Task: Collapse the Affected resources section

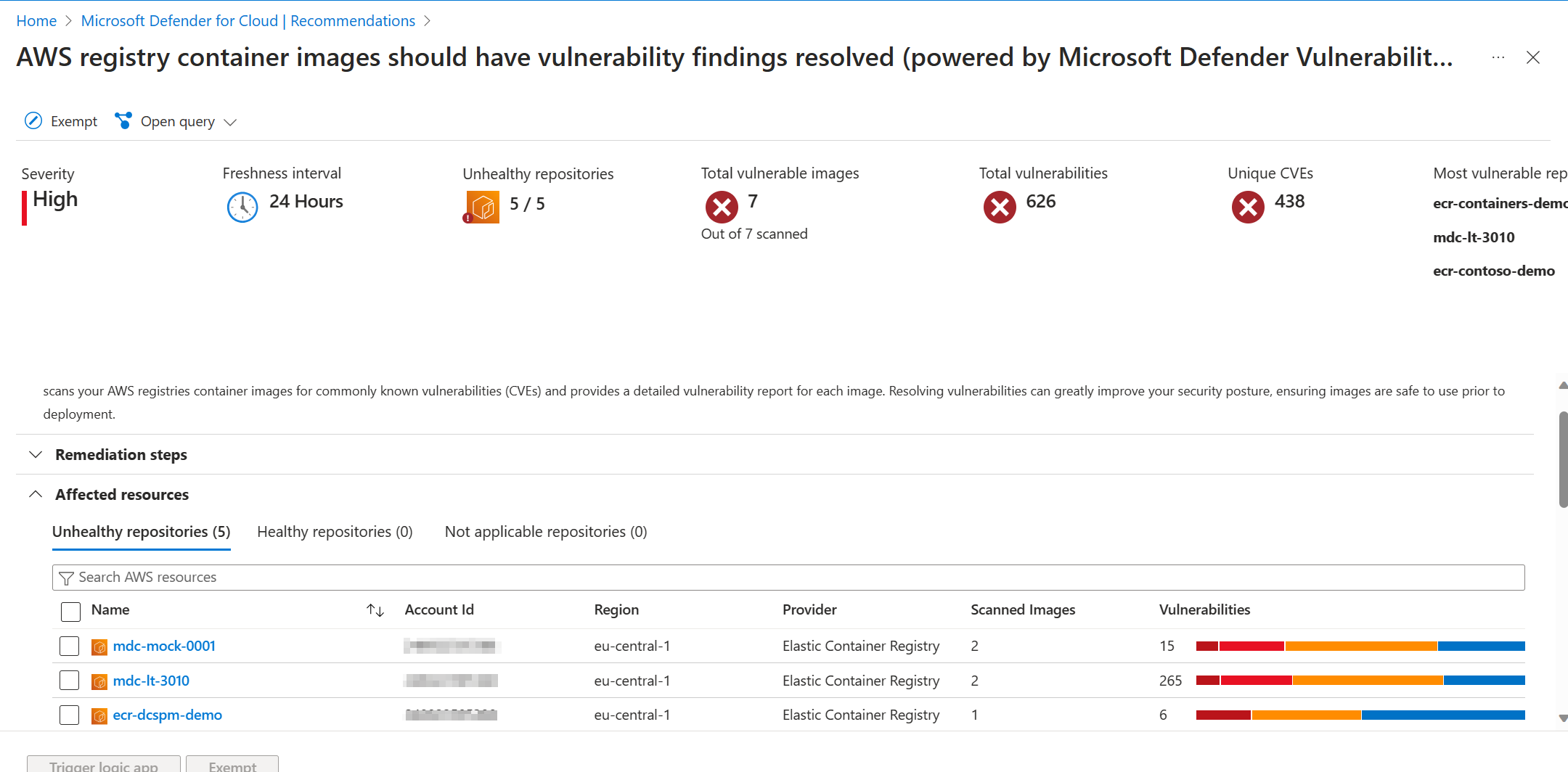Action: [x=36, y=494]
